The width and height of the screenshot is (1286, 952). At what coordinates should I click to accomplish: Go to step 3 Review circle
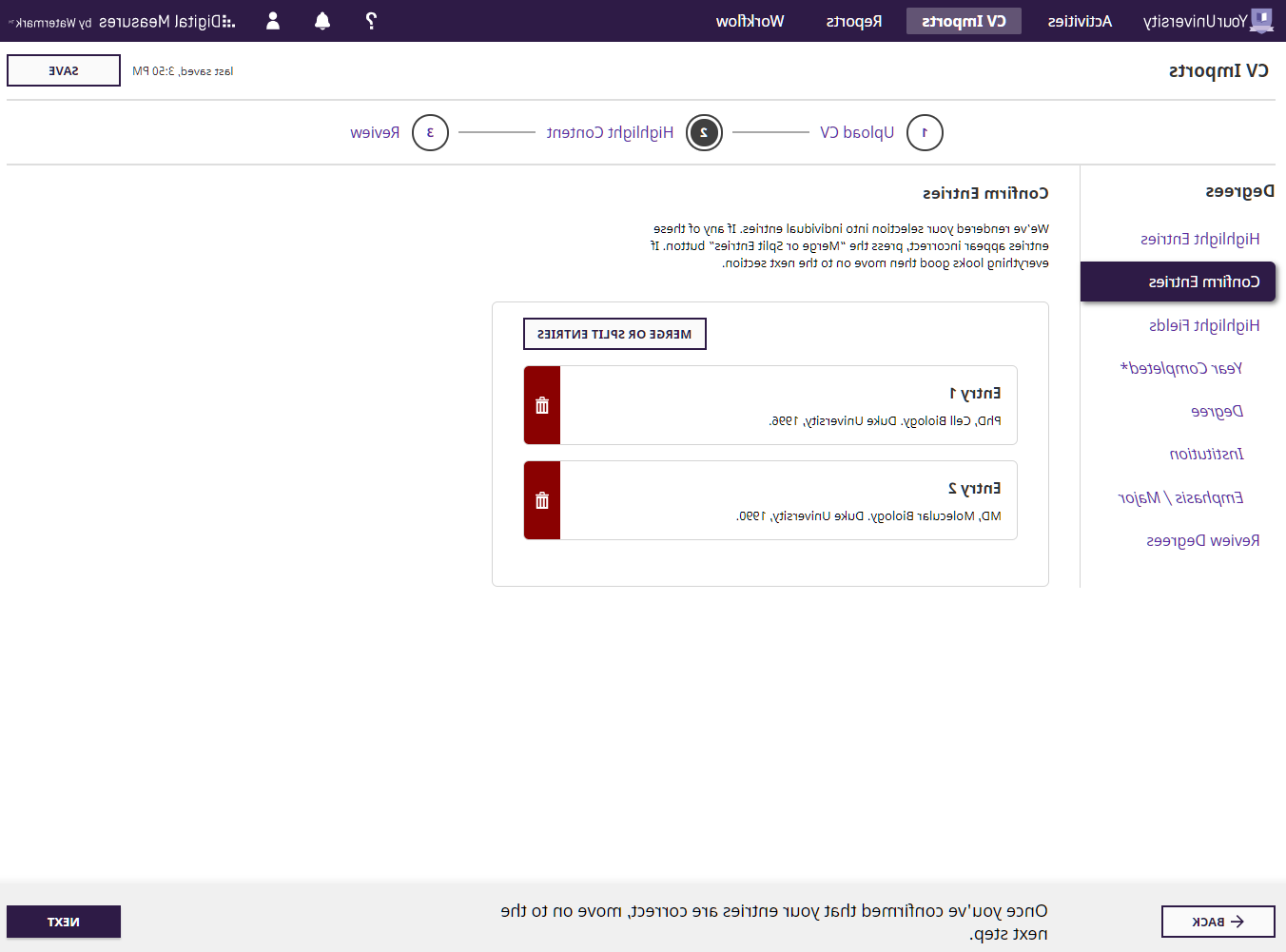coord(430,132)
